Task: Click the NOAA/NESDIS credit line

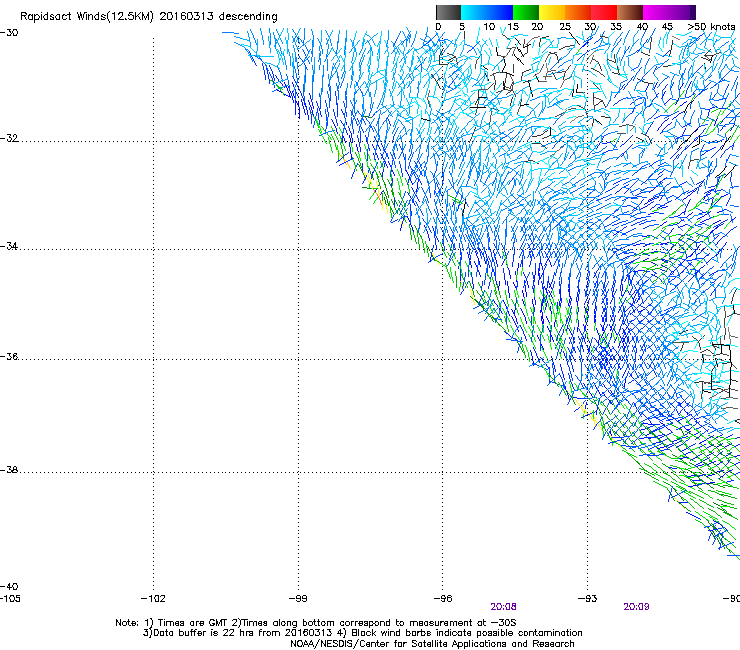Action: click(432, 644)
